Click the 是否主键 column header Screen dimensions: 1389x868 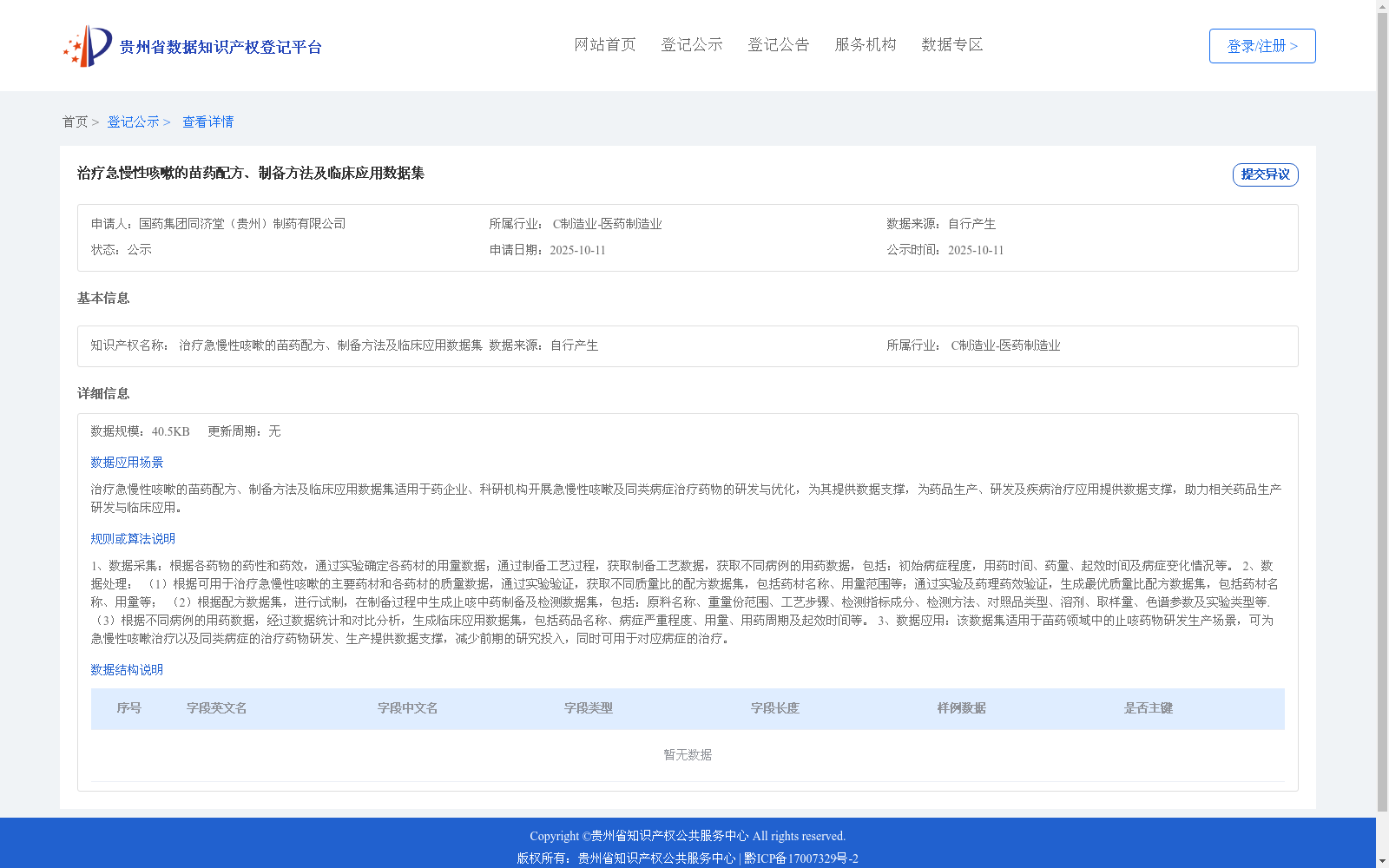(x=1149, y=708)
